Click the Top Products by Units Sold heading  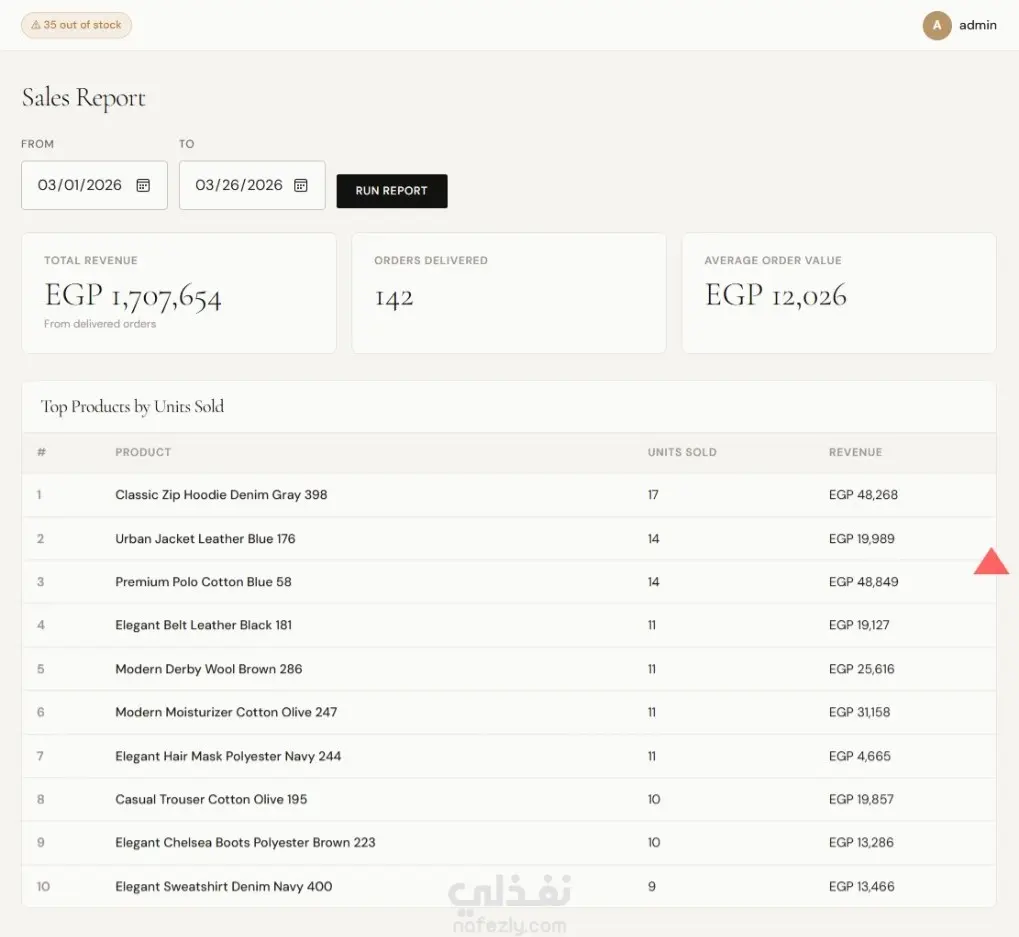133,407
